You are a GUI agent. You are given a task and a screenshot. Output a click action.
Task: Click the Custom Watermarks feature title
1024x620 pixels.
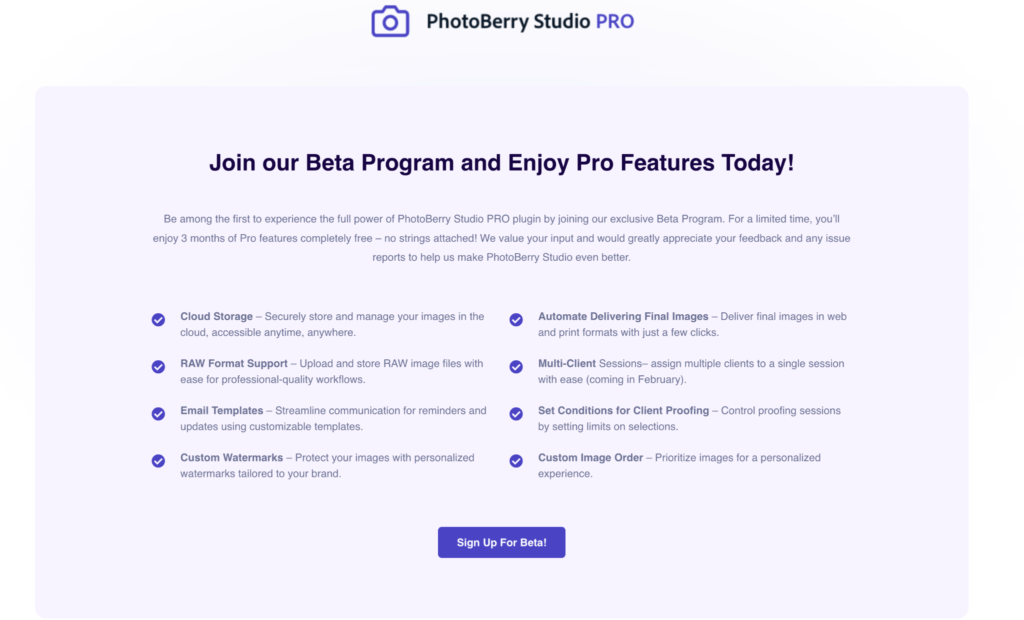point(231,458)
